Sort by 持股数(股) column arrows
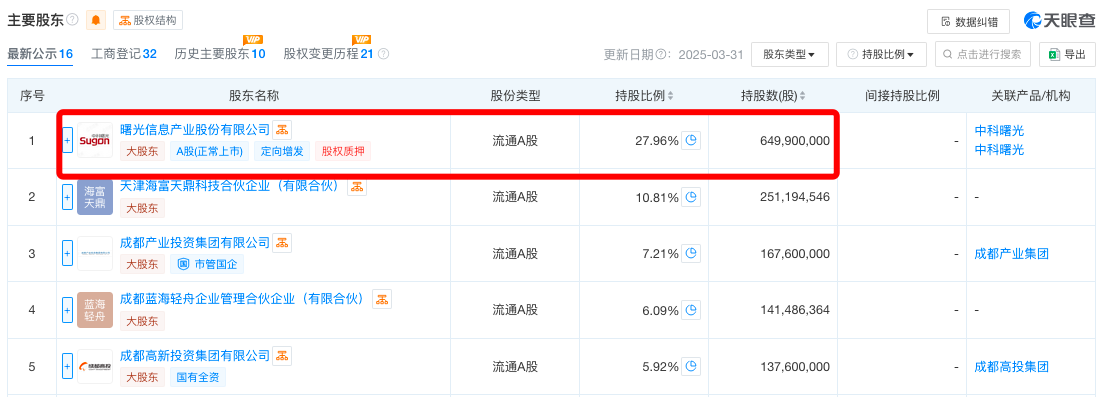The width and height of the screenshot is (1109, 397). pos(803,96)
